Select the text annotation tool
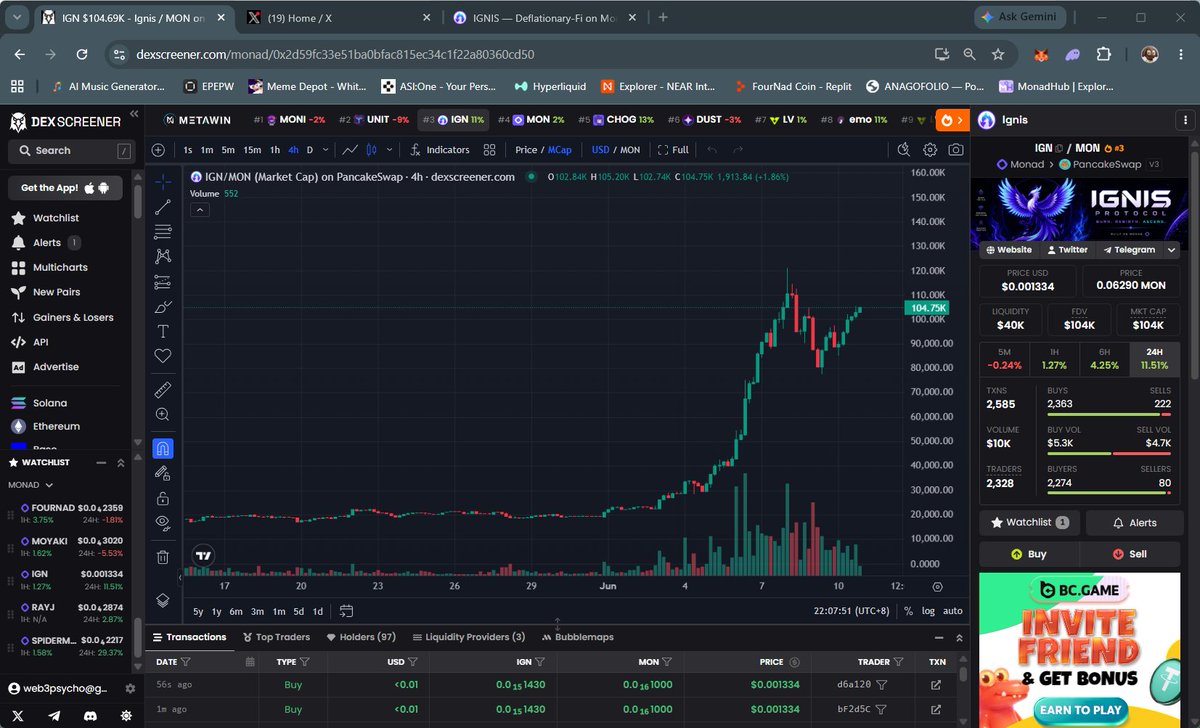The image size is (1200, 728). [163, 331]
